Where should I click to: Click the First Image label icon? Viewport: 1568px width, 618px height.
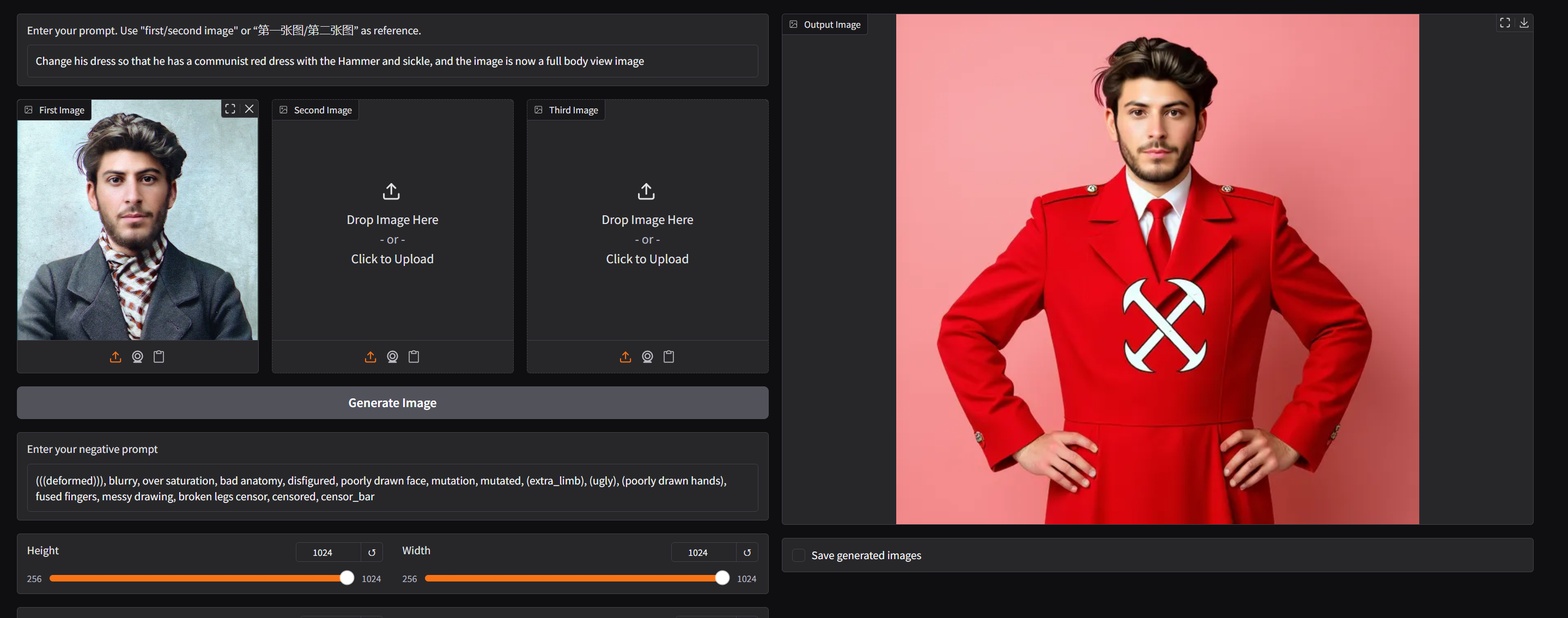tap(29, 110)
